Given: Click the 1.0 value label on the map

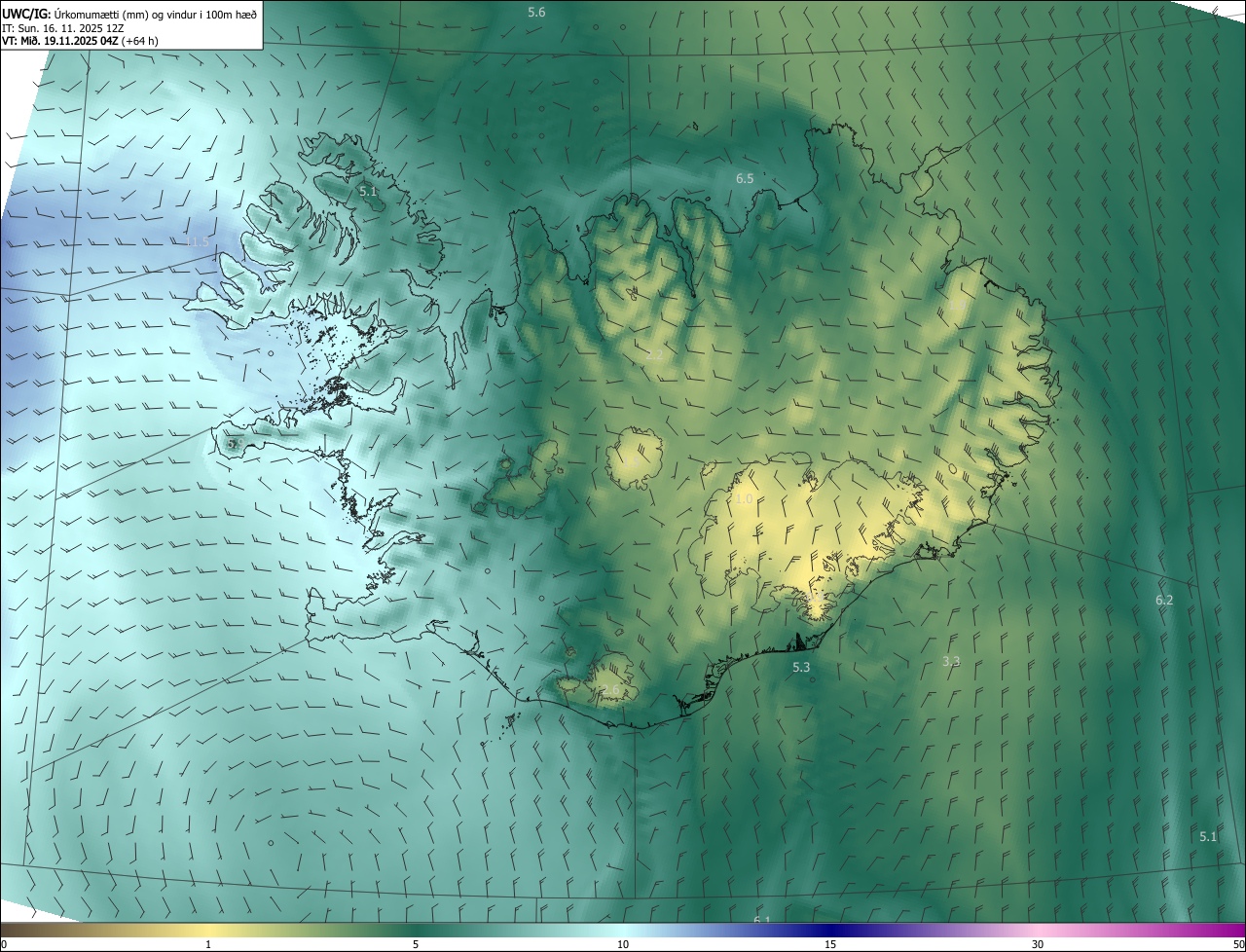Looking at the screenshot, I should [x=744, y=498].
